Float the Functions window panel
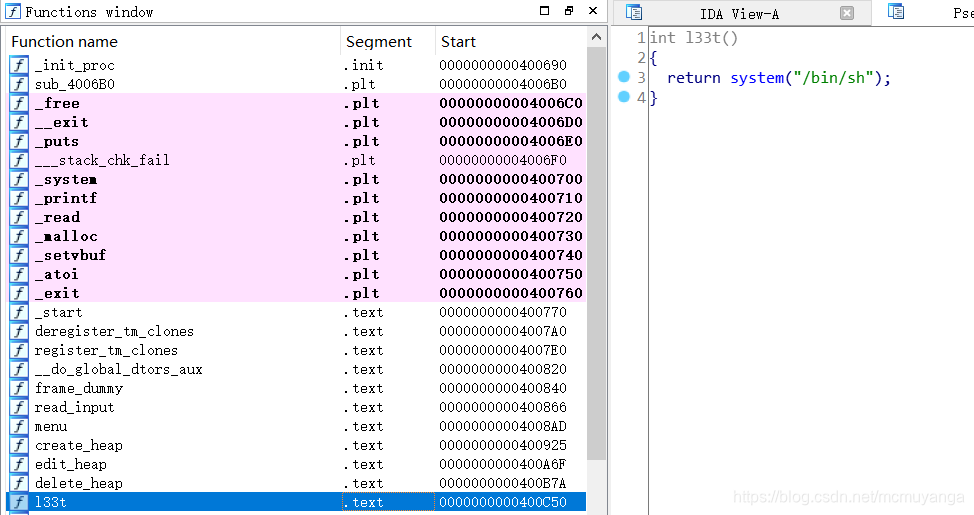 569,11
